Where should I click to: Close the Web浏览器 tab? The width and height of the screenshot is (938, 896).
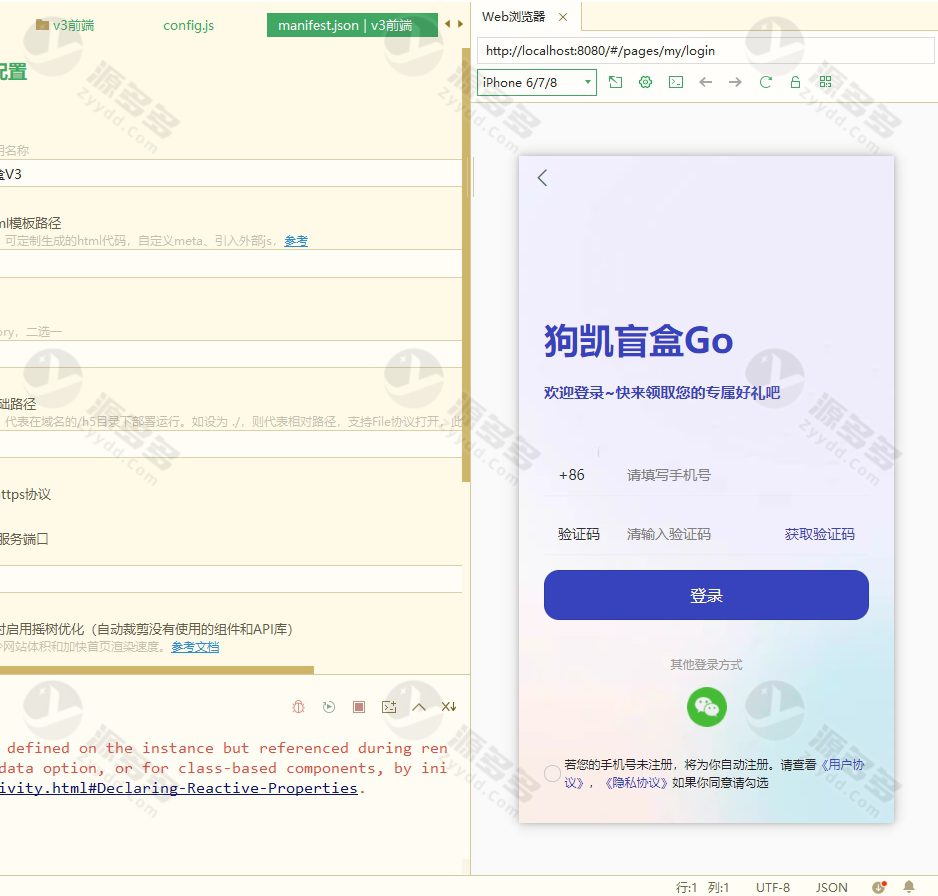[563, 17]
